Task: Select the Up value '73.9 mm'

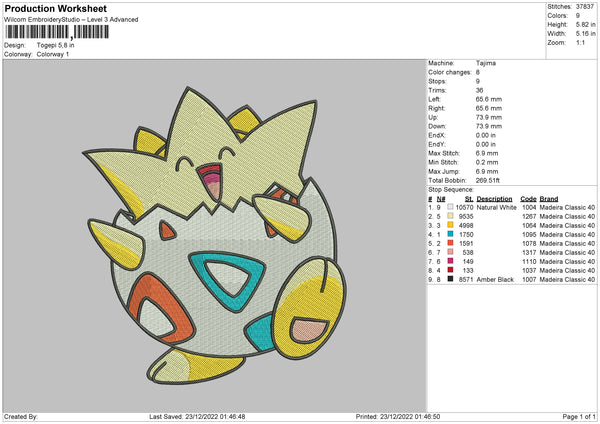Action: [x=489, y=117]
